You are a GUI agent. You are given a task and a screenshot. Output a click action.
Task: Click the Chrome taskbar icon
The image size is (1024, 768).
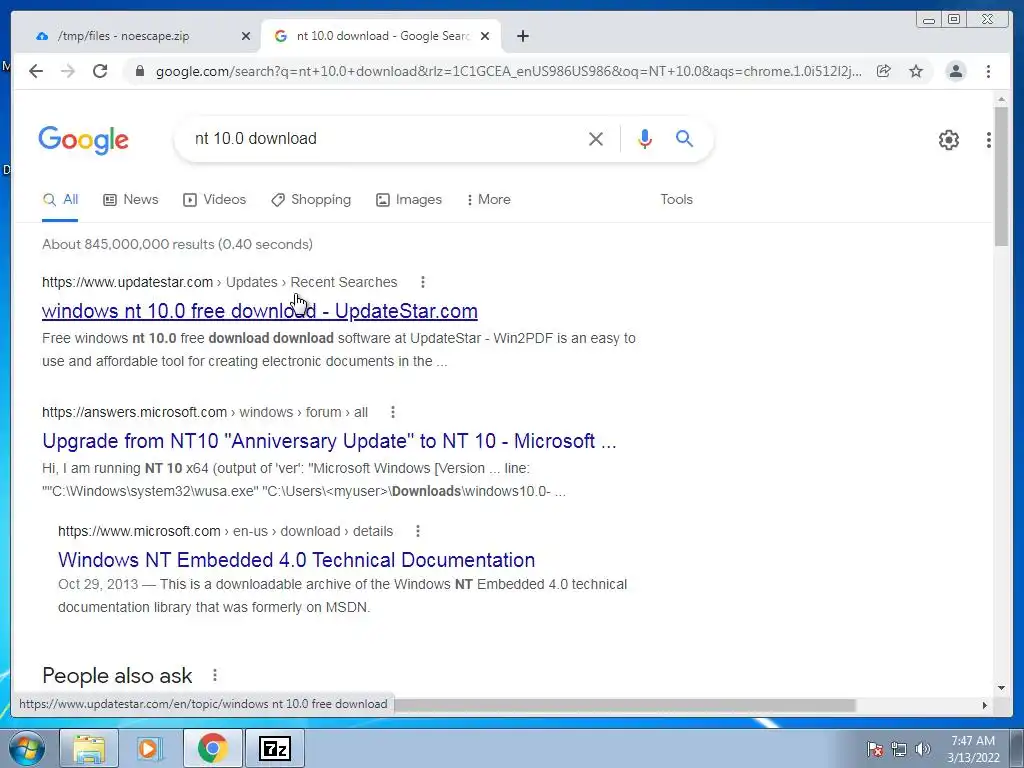click(212, 748)
